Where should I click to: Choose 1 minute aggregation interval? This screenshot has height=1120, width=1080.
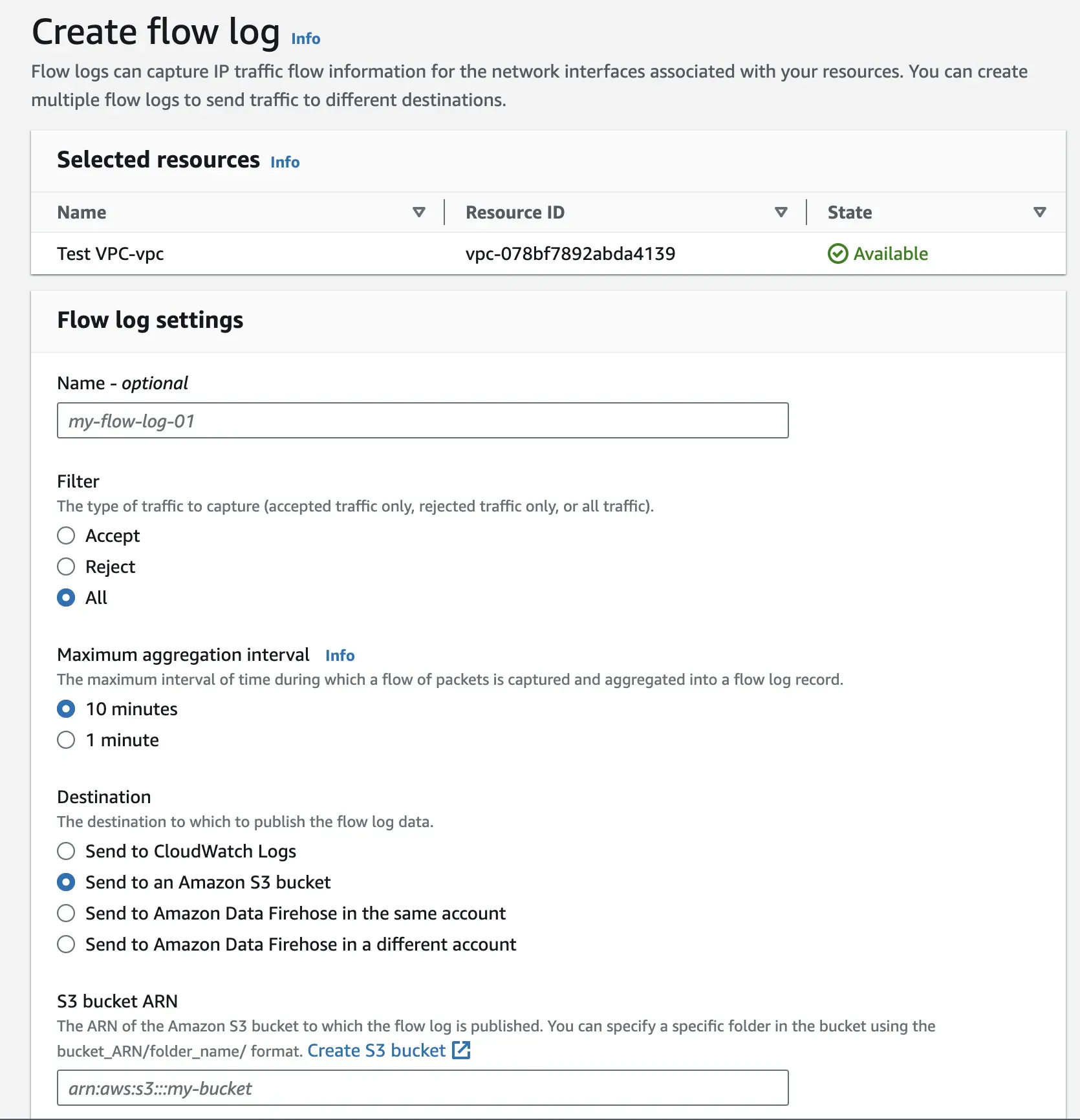66,740
